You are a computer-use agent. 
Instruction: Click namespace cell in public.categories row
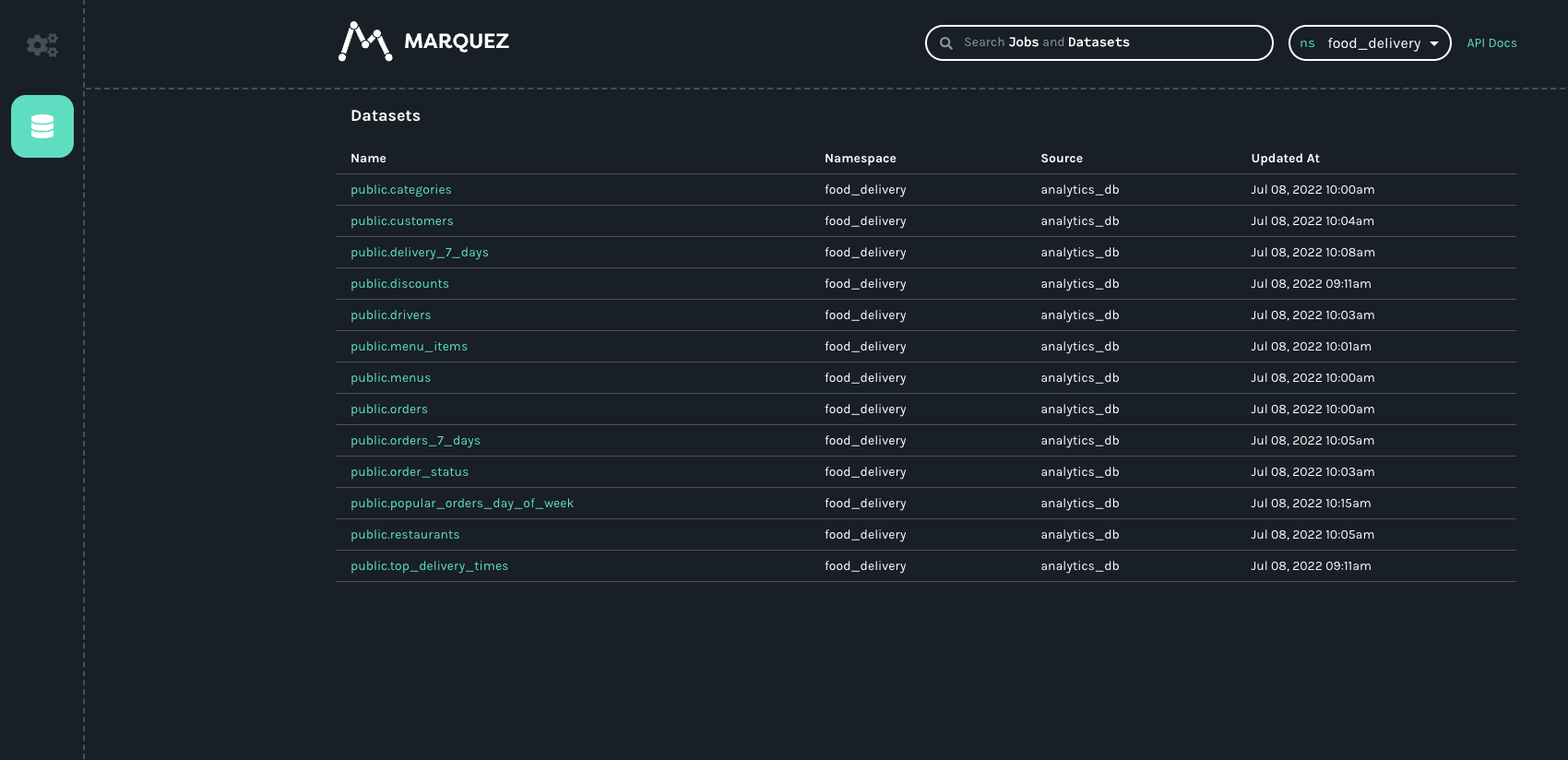(865, 190)
